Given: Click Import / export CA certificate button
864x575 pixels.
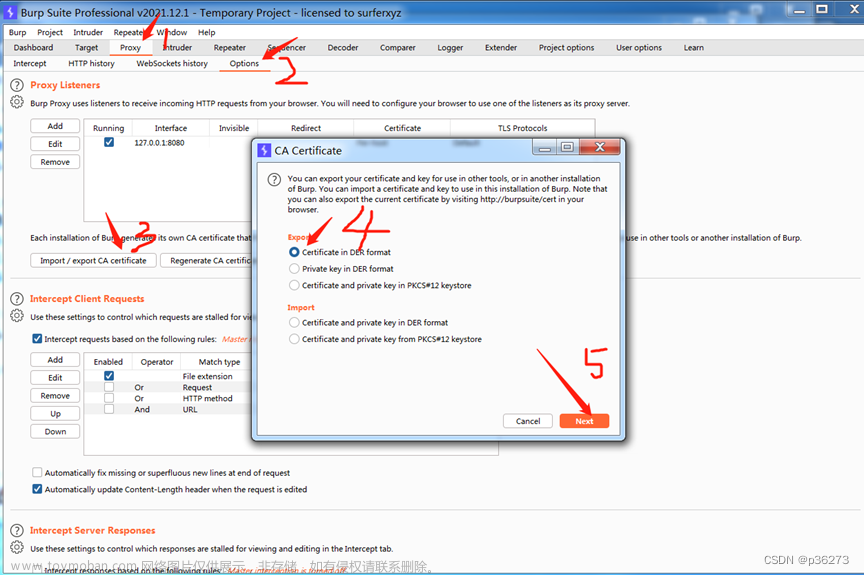Looking at the screenshot, I should [x=93, y=261].
